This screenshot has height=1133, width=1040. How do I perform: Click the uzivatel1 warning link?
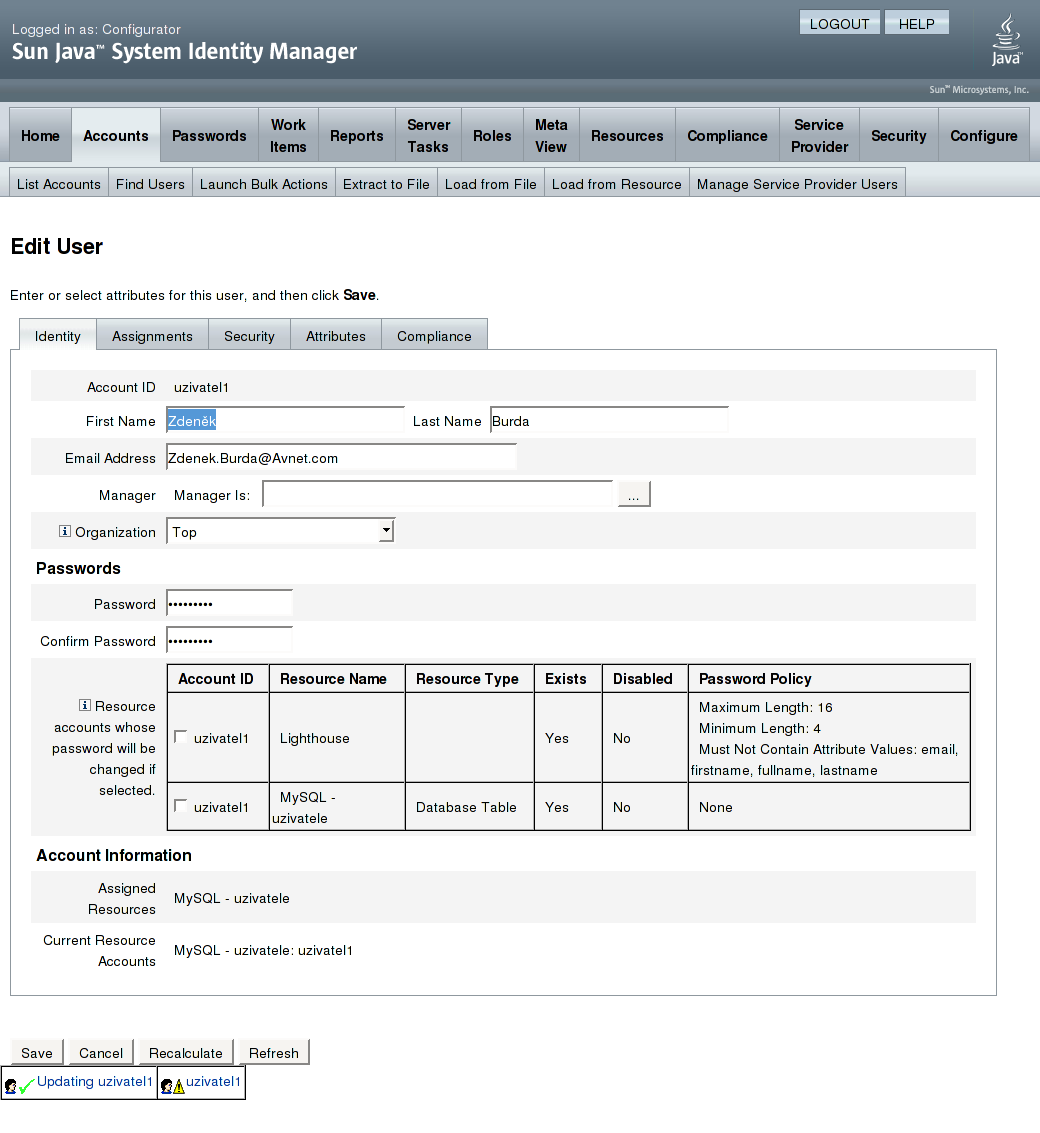coord(213,1081)
